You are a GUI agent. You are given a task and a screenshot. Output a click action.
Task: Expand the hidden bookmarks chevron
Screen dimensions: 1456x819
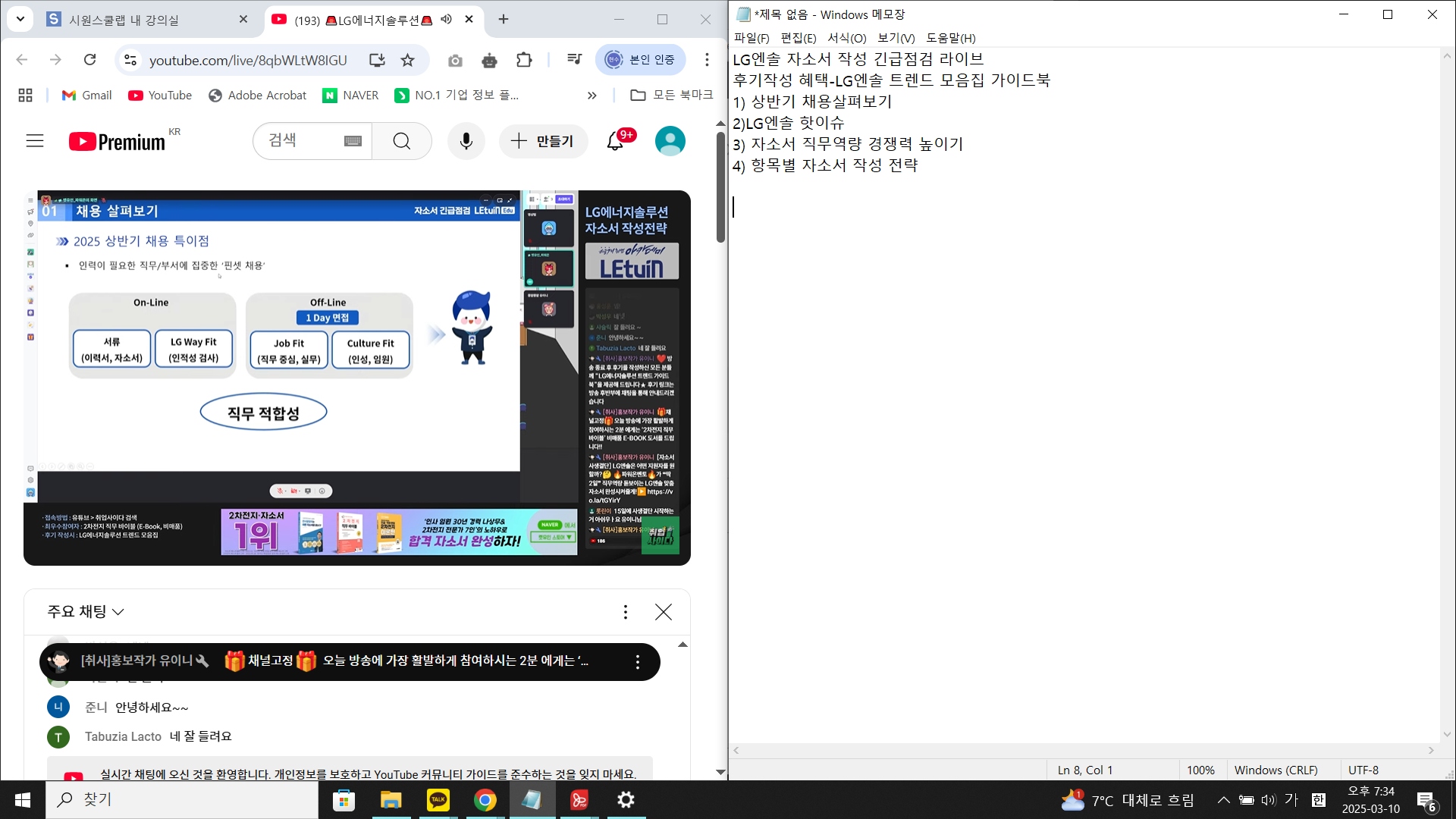[592, 96]
